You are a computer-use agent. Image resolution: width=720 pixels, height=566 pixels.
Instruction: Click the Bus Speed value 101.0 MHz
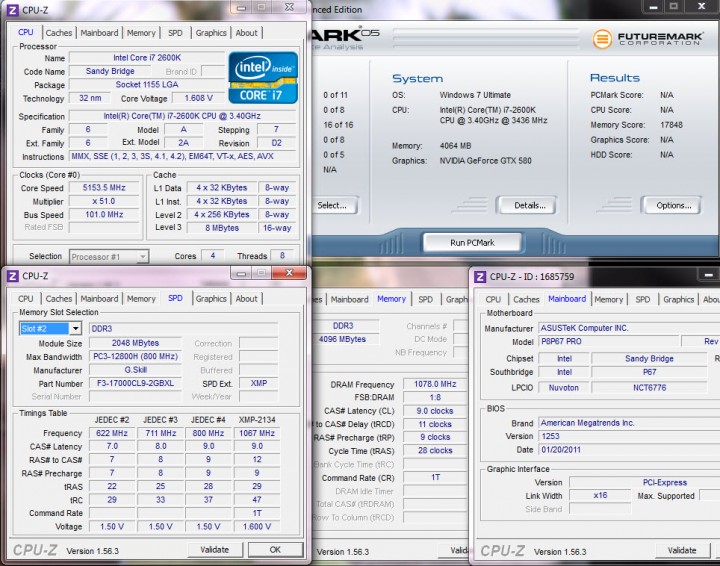[104, 215]
